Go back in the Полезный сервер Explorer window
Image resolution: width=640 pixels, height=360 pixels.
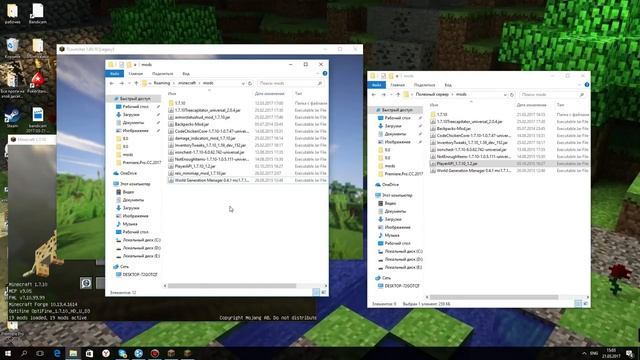374,95
